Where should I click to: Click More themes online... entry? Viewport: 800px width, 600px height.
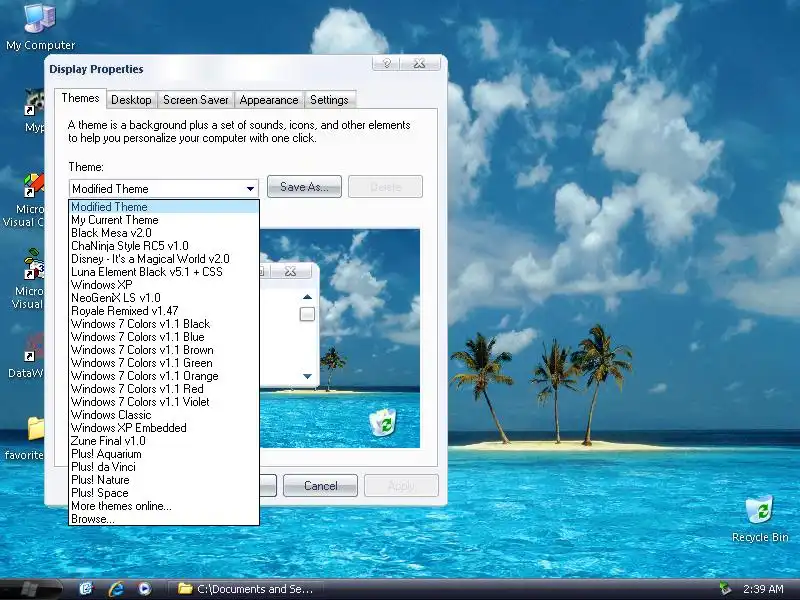coord(164,506)
